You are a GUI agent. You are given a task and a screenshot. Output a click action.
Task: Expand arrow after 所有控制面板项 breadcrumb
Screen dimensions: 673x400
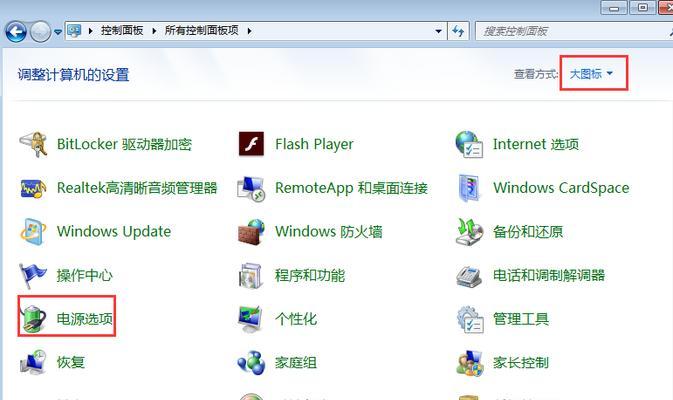point(249,31)
